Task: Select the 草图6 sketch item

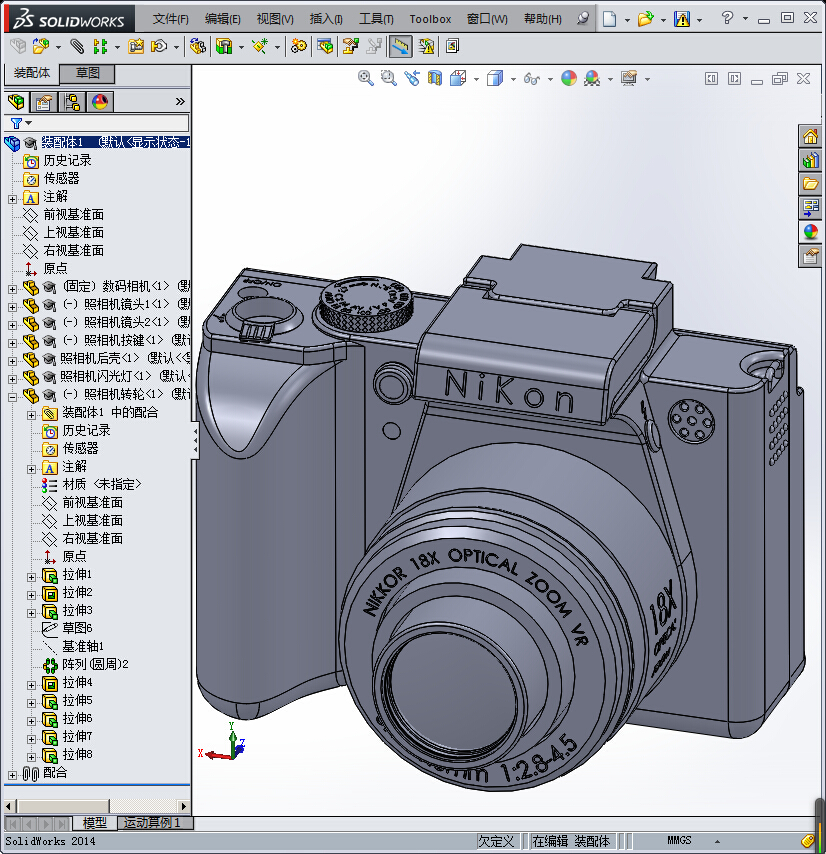Action: [x=77, y=628]
